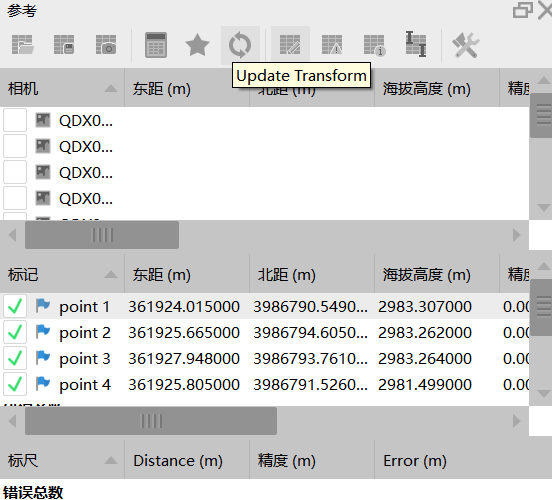Click the camera table right scroll arrow
This screenshot has width=552, height=500.
516,235
